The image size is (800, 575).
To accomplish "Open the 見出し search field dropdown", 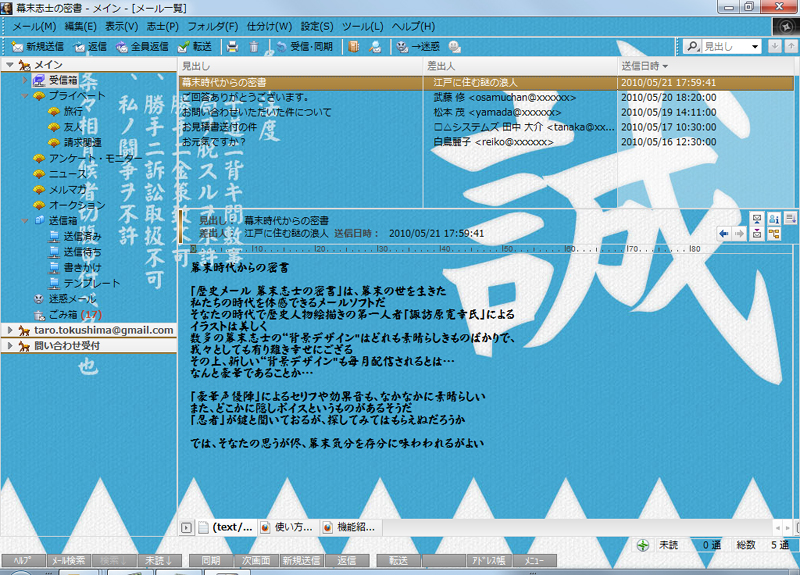I will click(755, 47).
